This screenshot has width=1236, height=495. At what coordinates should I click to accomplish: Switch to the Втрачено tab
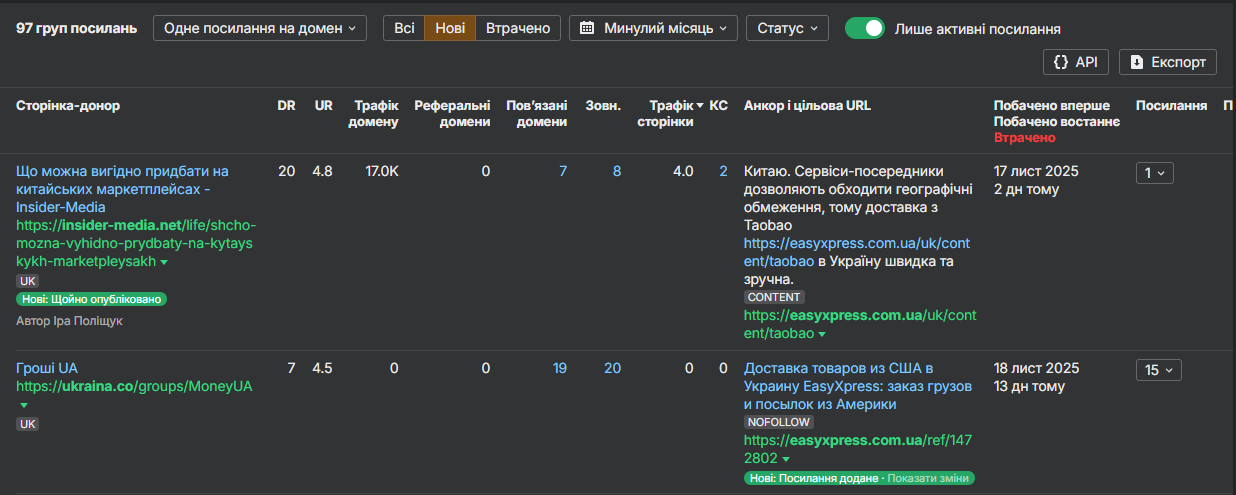518,28
